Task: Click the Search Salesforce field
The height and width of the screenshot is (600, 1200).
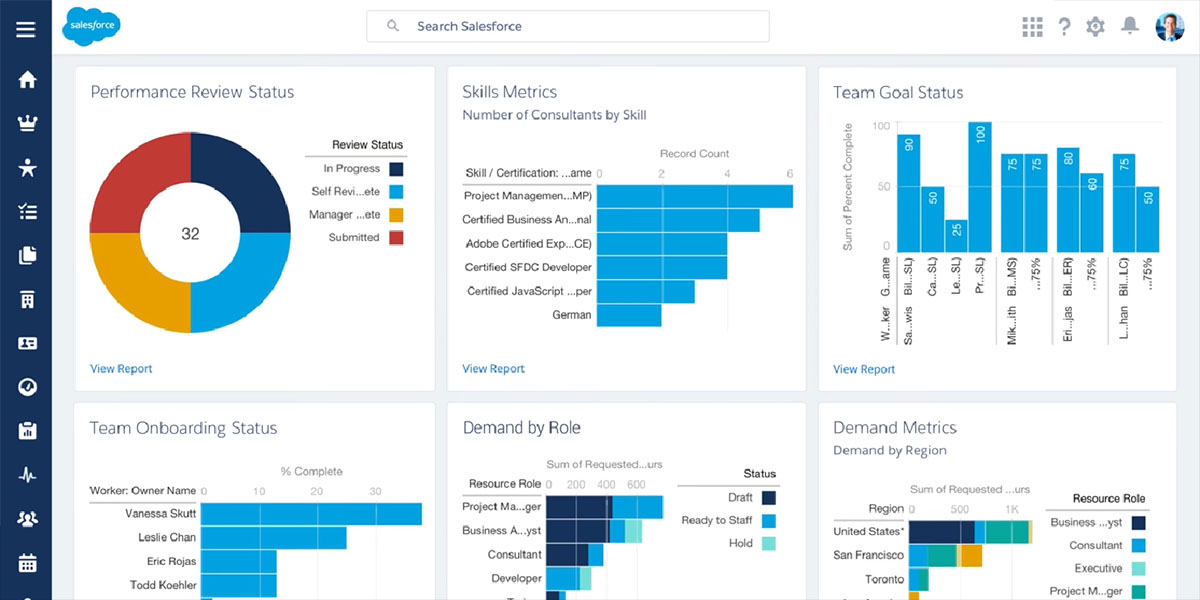Action: click(x=568, y=26)
